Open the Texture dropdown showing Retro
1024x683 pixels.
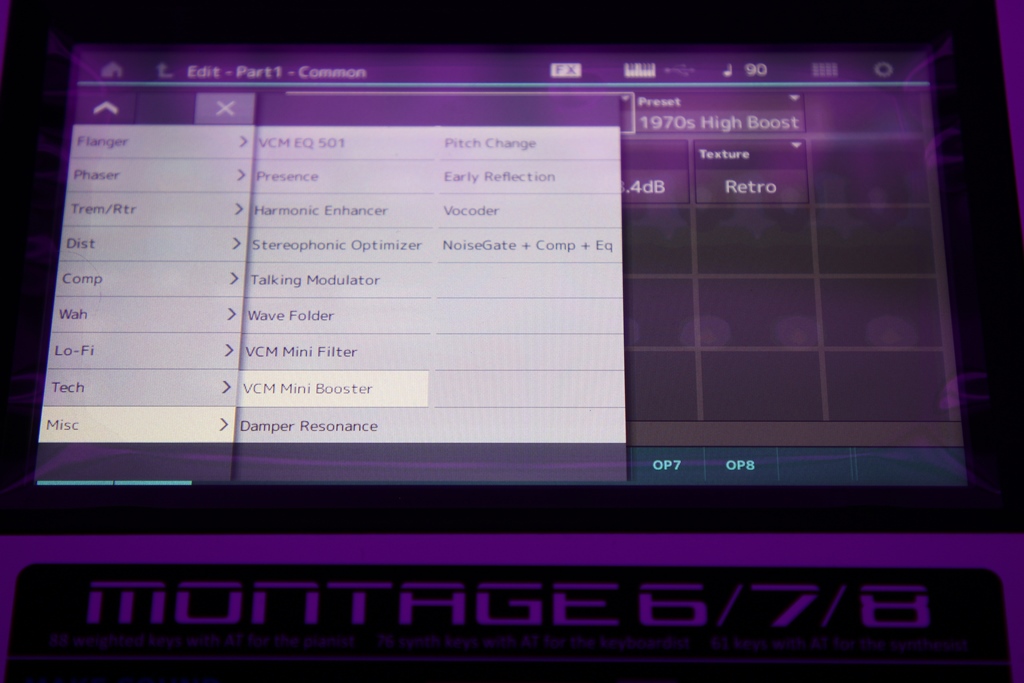(x=750, y=172)
